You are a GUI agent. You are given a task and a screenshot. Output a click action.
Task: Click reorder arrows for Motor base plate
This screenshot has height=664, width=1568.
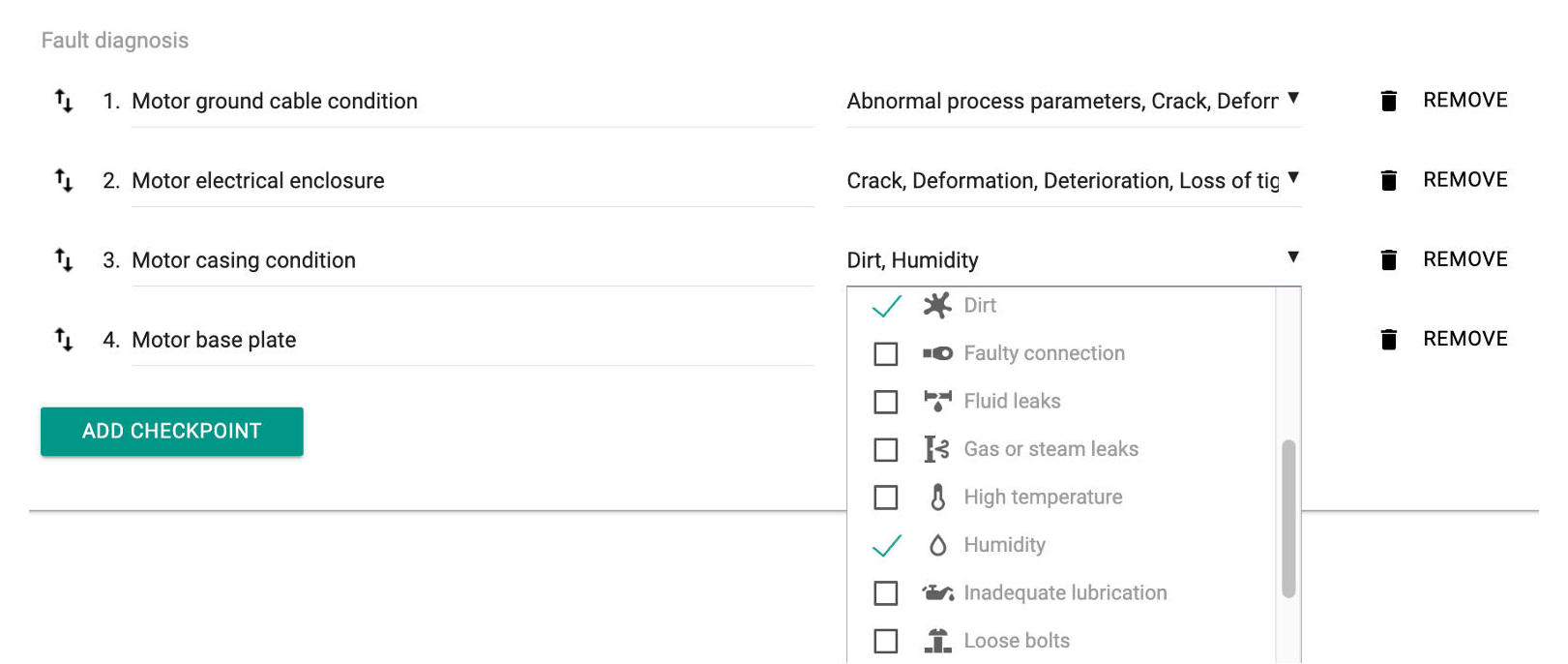point(64,339)
